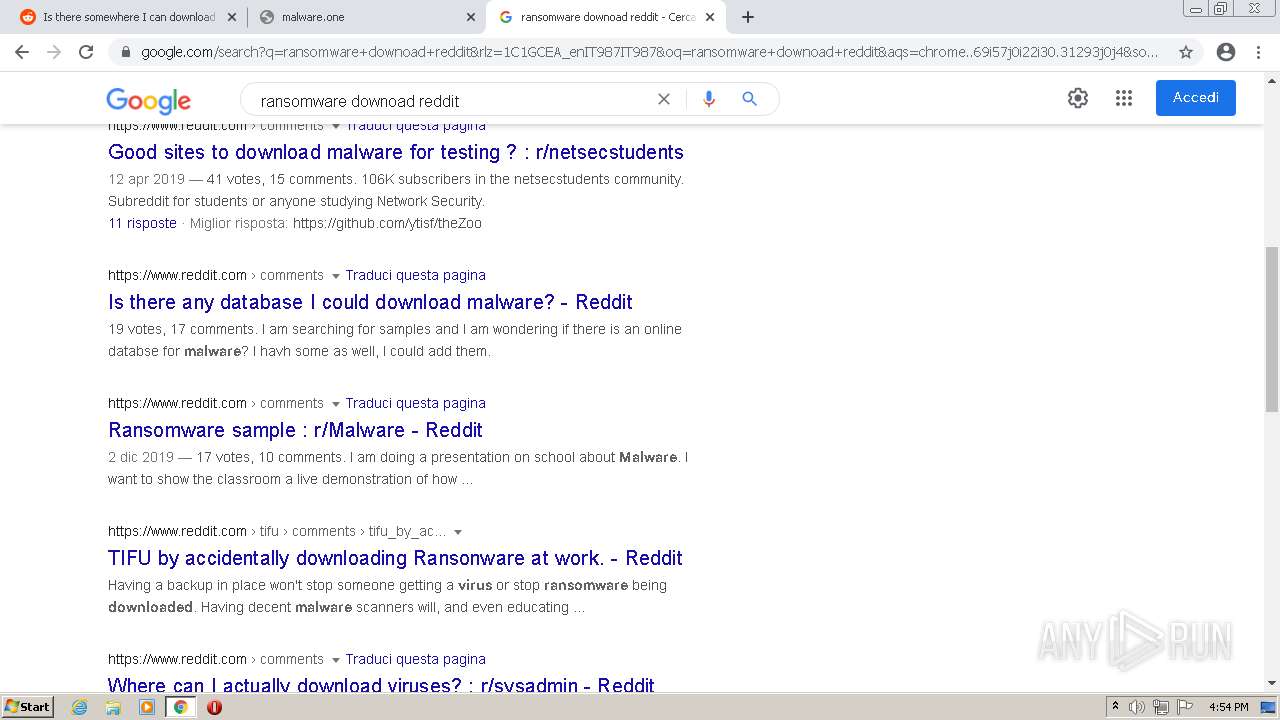The width and height of the screenshot is (1280, 720).
Task: Open Windows Explorer folder icon in taskbar
Action: click(x=113, y=707)
